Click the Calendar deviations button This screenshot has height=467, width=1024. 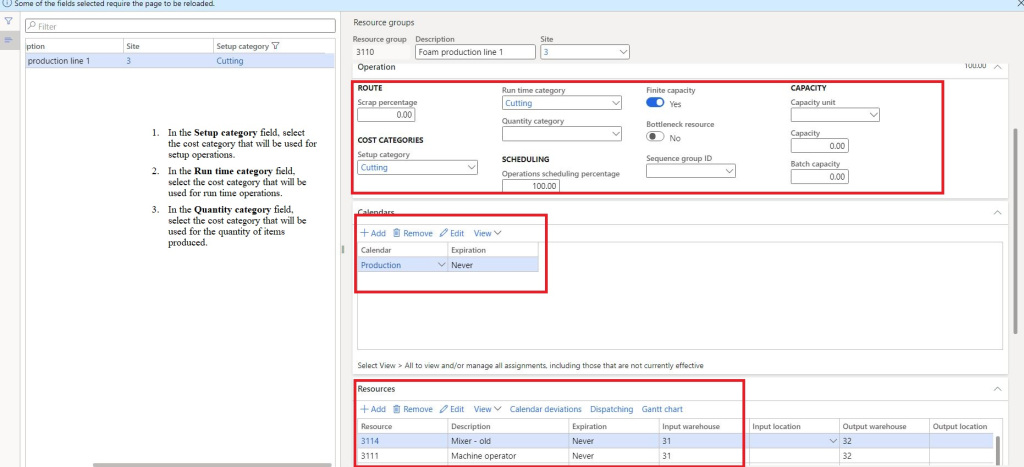[545, 409]
